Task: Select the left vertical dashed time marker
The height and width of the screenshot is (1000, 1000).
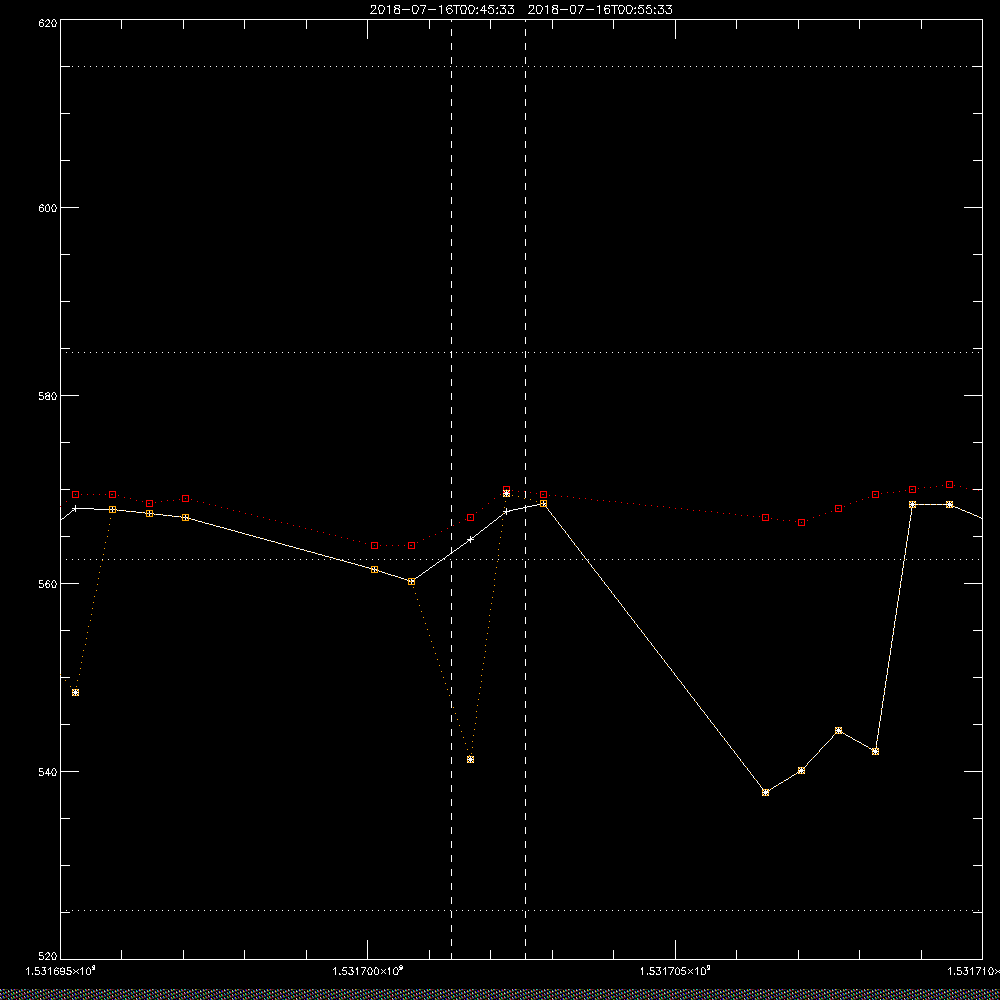Action: pyautogui.click(x=452, y=489)
